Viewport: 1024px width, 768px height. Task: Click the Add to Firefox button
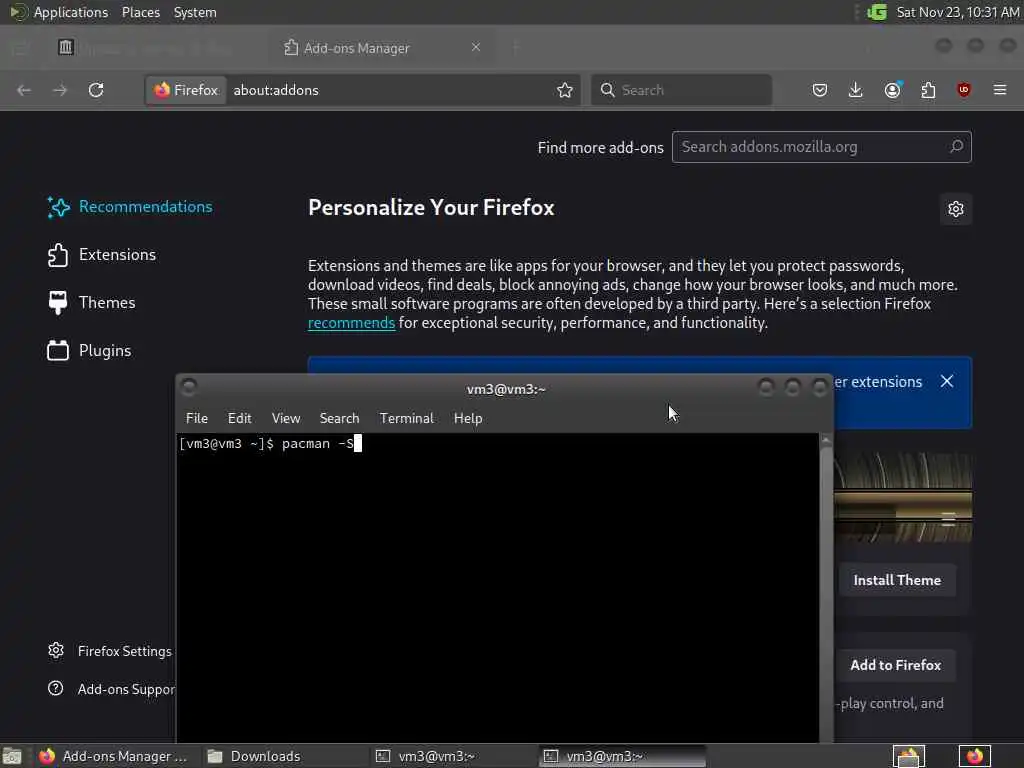pos(895,665)
